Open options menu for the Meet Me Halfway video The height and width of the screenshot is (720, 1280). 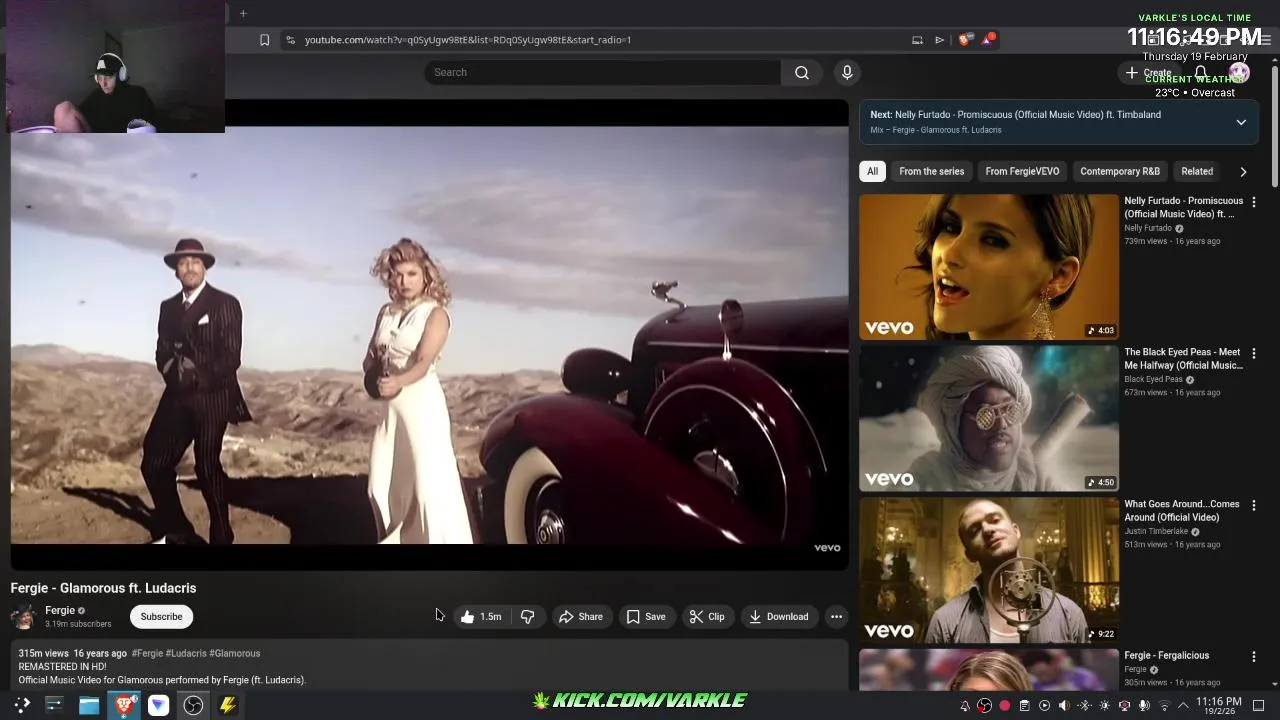coord(1253,354)
